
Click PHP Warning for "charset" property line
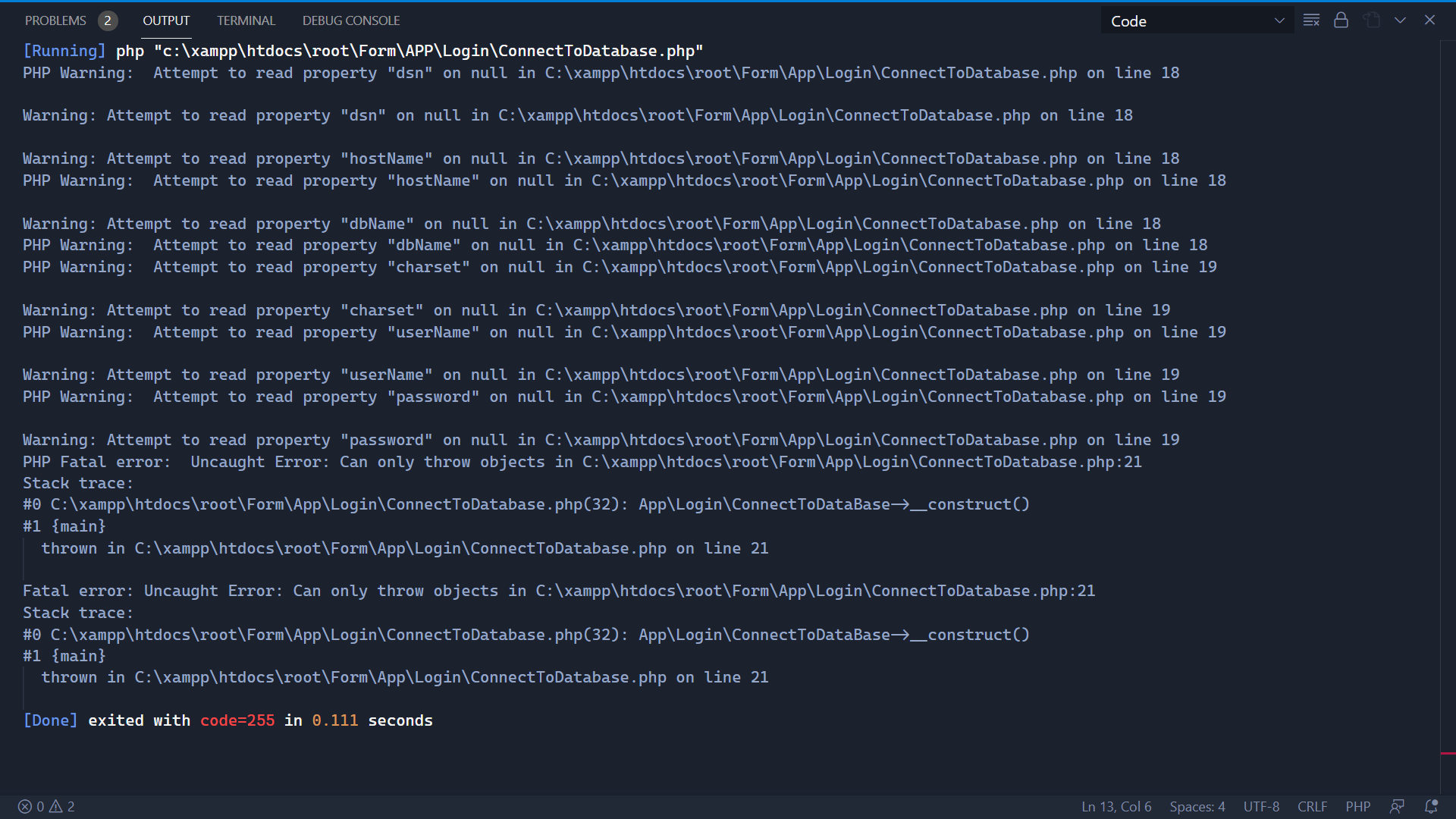pyautogui.click(x=620, y=267)
